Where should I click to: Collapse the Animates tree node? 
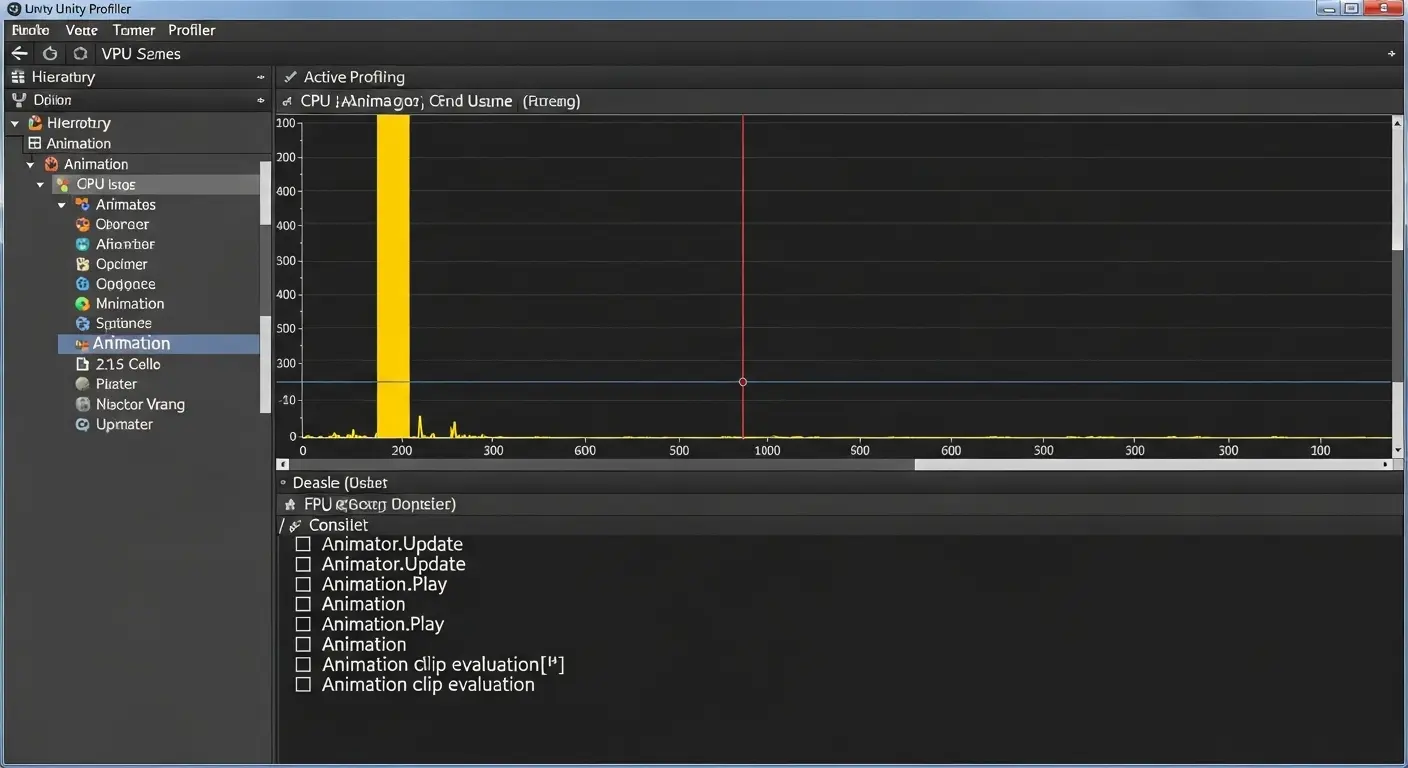tap(62, 205)
